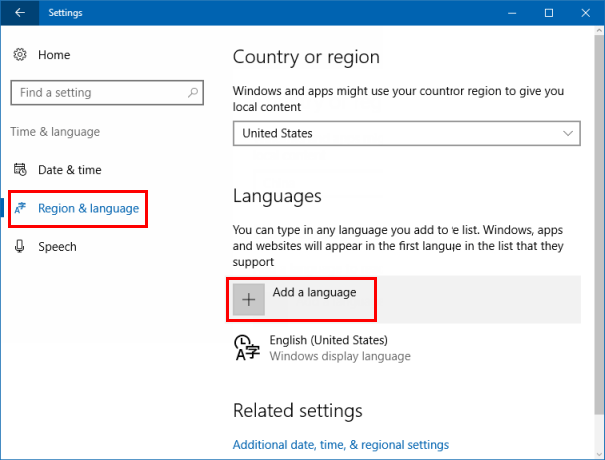
Task: Open the Date & time page
Action: (x=69, y=170)
